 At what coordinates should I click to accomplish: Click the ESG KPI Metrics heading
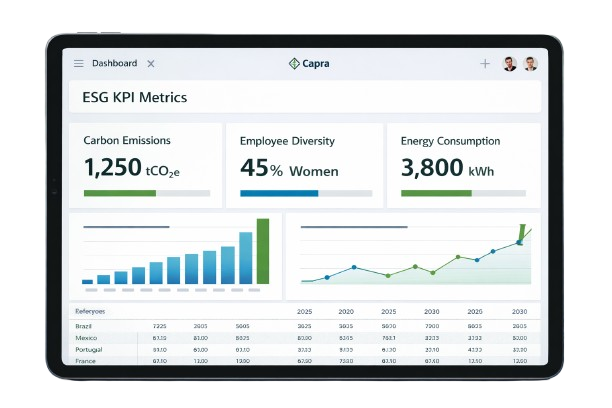134,98
